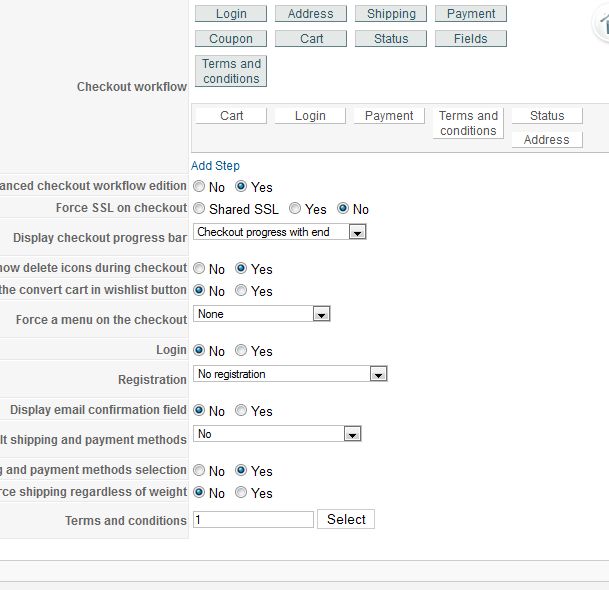Open the Display checkout progress bar dropdown

pos(280,232)
